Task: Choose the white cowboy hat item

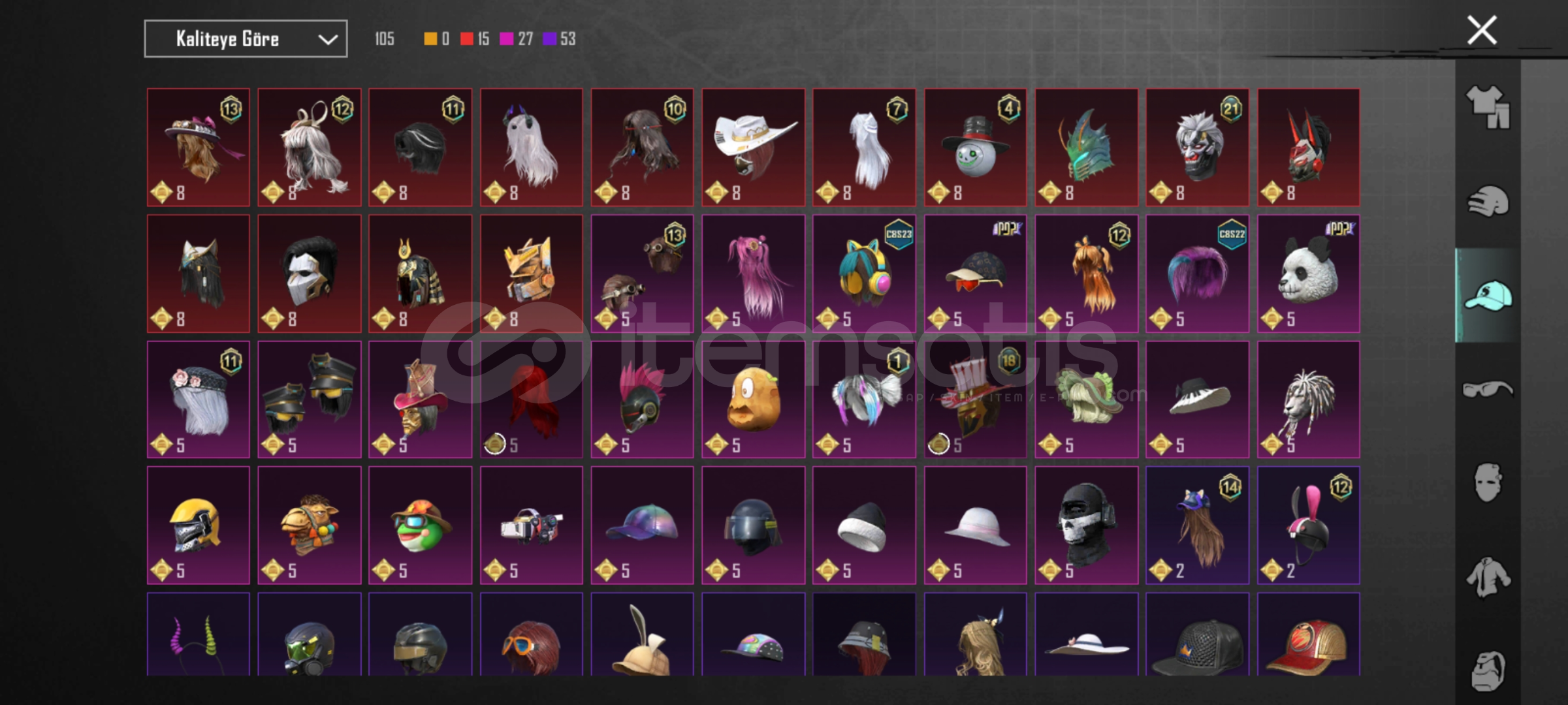Action: point(753,148)
